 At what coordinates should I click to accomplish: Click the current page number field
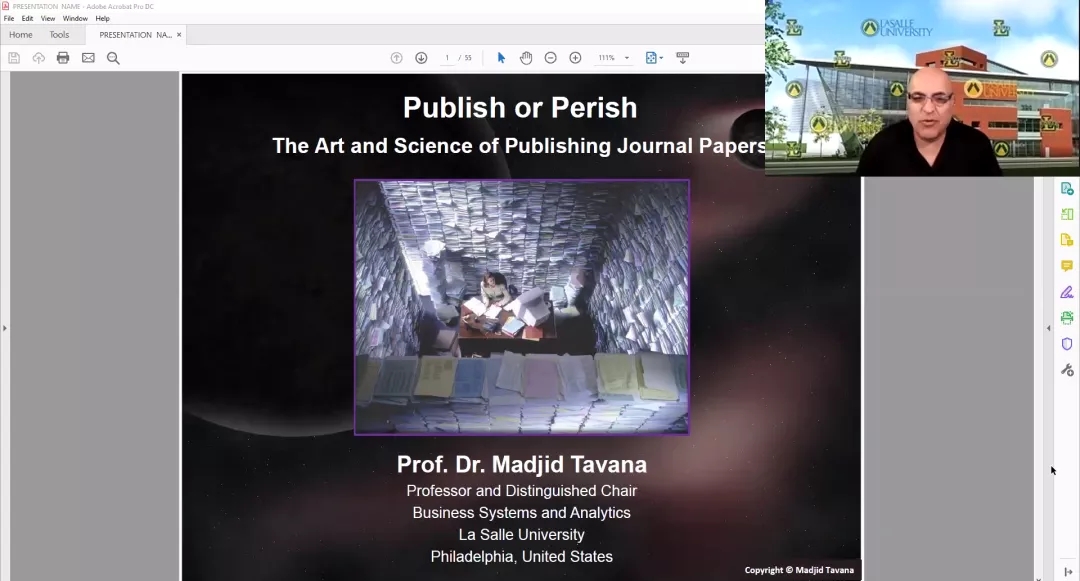(447, 58)
